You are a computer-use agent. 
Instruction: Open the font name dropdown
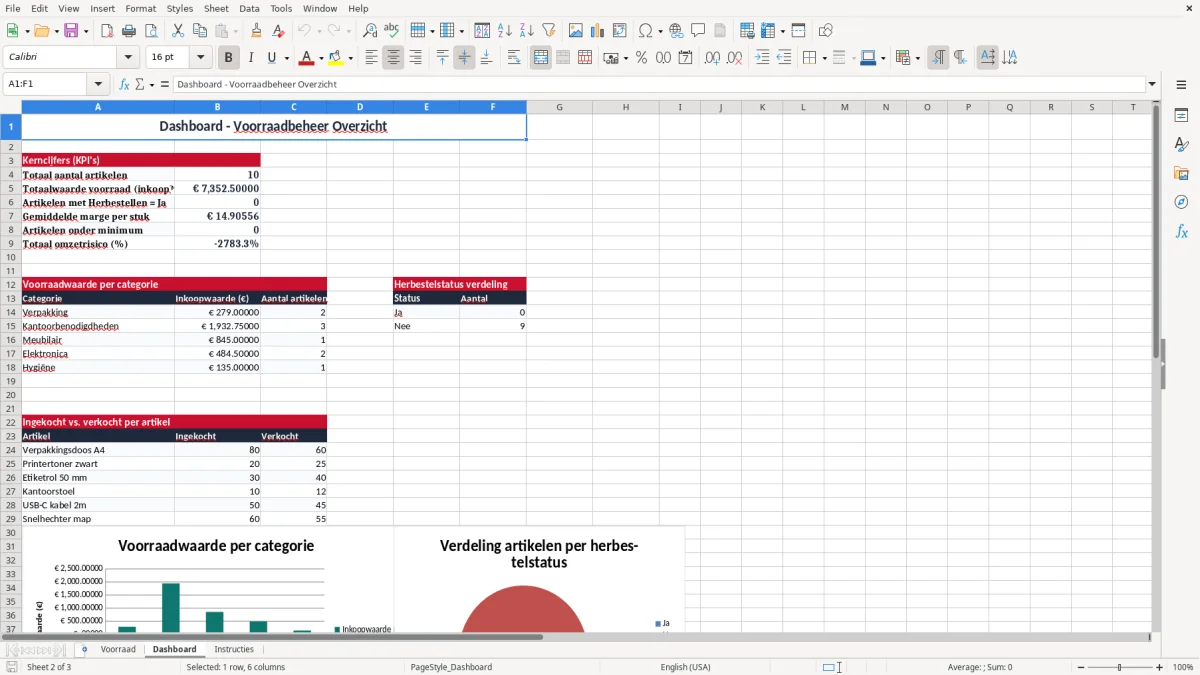127,58
